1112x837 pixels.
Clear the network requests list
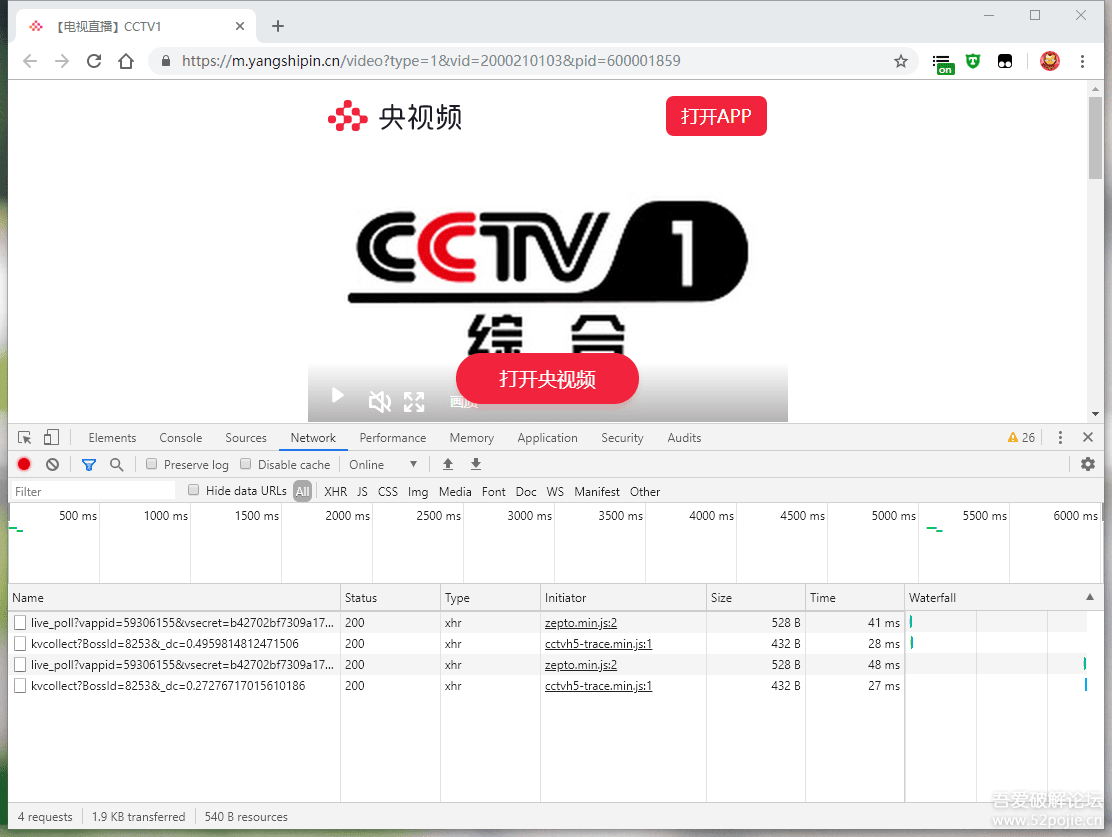coord(52,464)
